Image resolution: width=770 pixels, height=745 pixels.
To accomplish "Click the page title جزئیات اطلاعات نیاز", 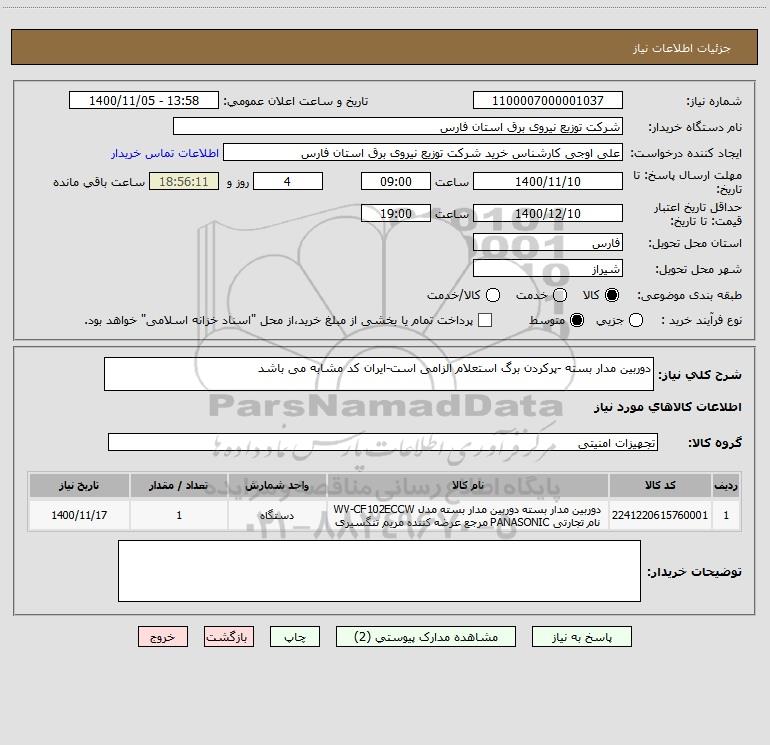I will coord(682,48).
